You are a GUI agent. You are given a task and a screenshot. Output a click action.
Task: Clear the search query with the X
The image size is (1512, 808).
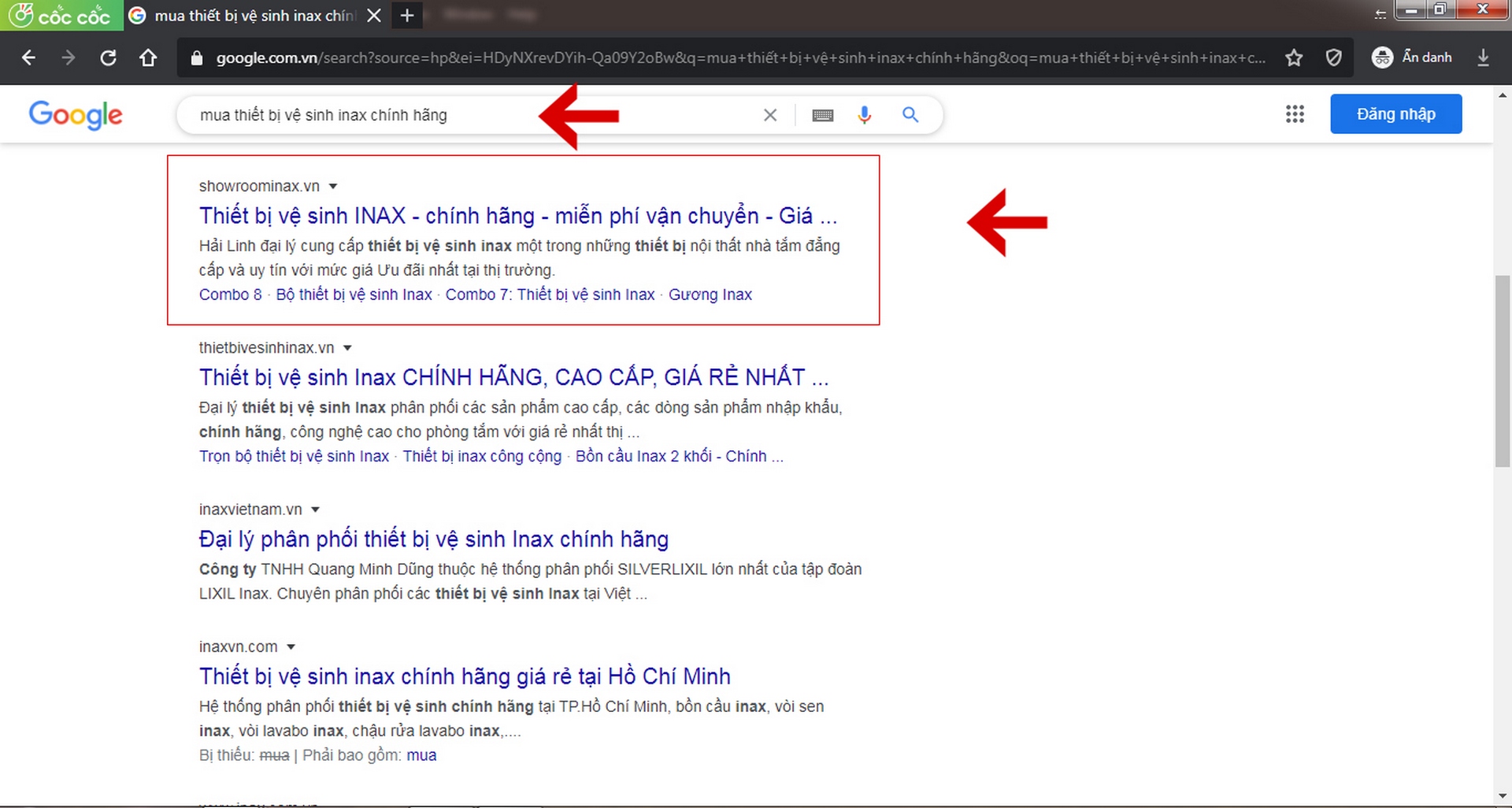click(769, 115)
